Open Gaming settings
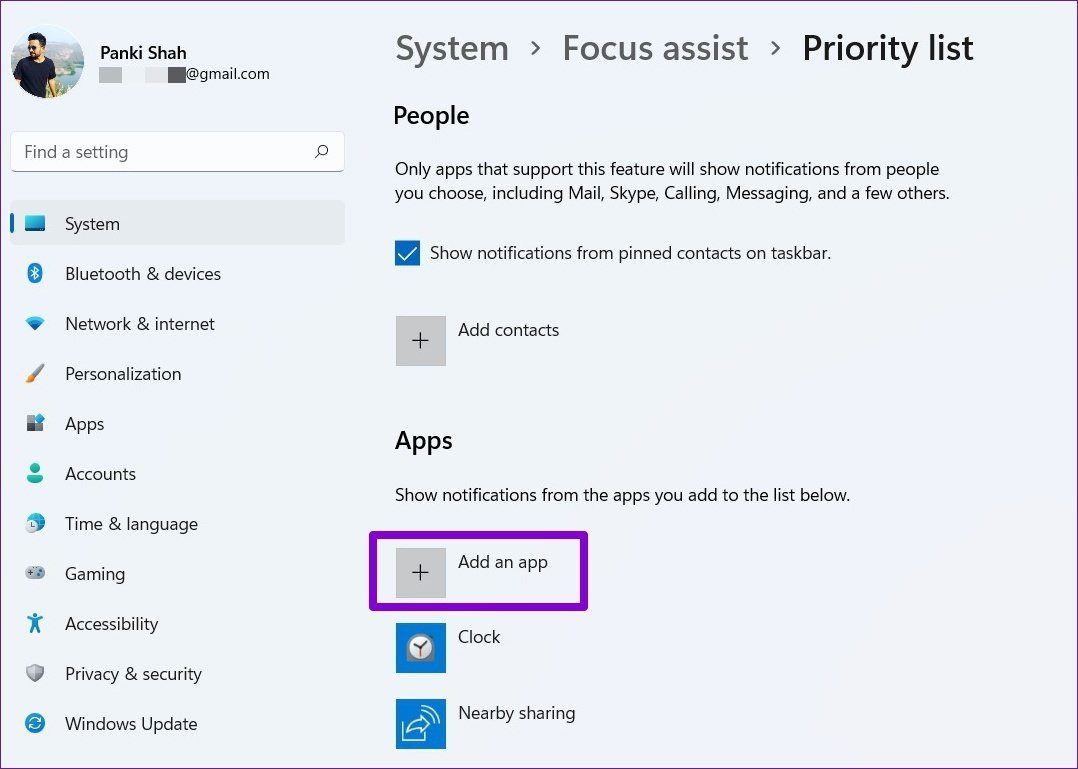 pyautogui.click(x=95, y=574)
